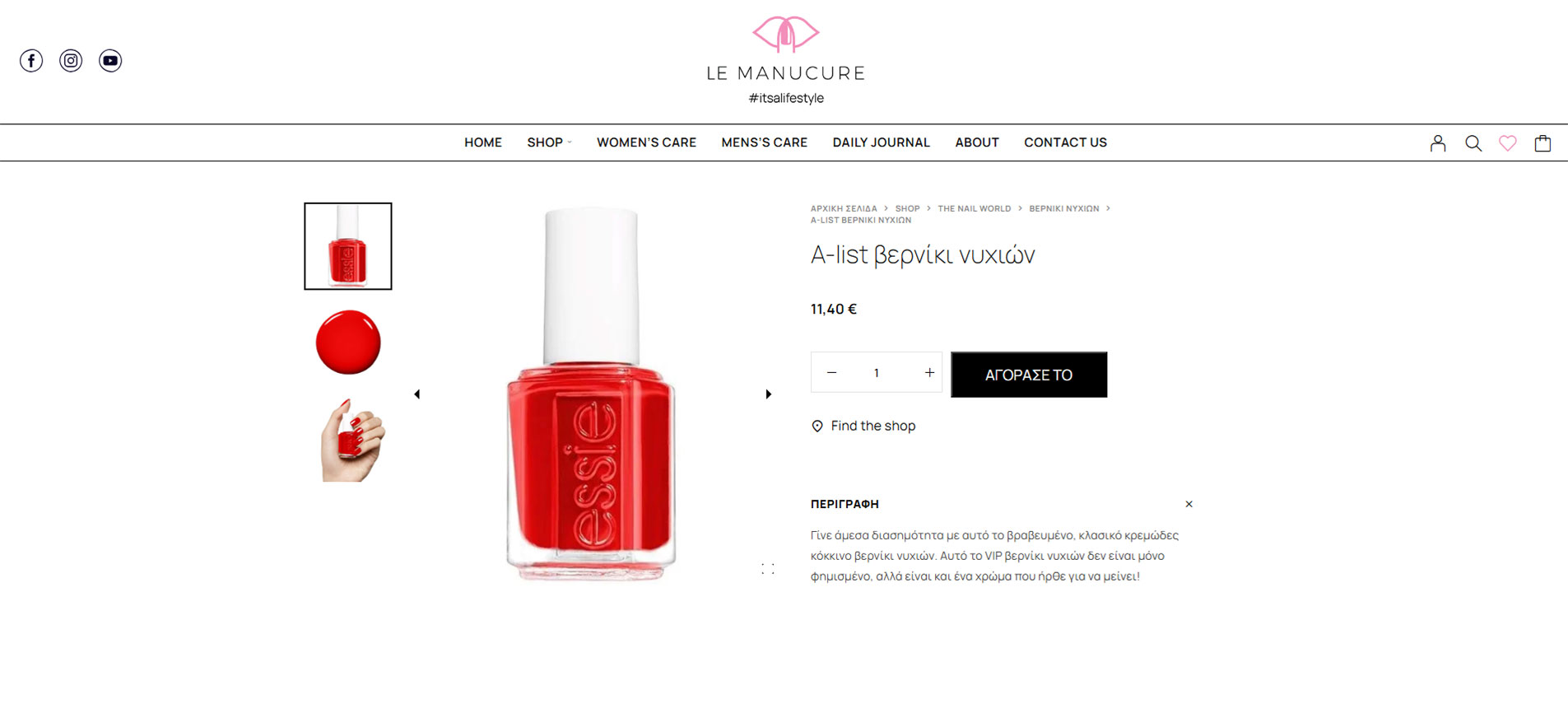The image size is (1568, 704).
Task: Show previous product image with left arrow
Action: 417,394
